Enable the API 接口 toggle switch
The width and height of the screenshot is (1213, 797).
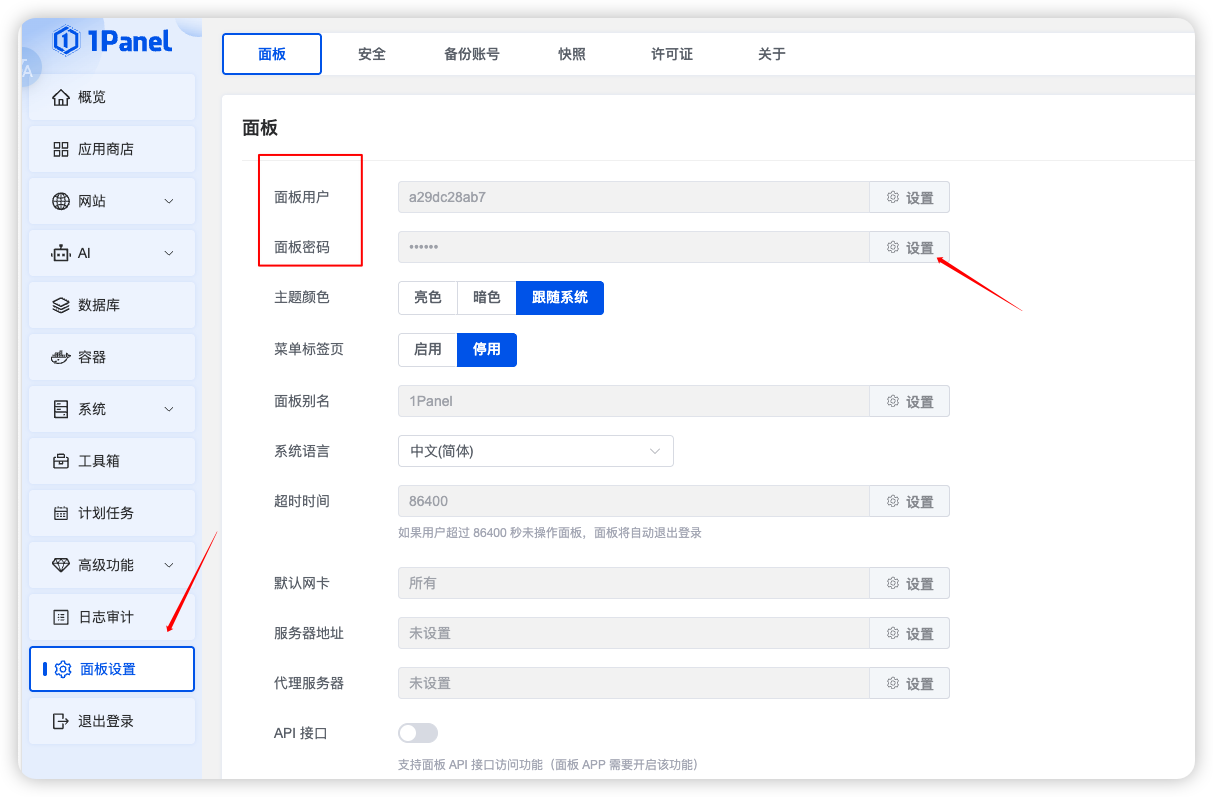[418, 733]
